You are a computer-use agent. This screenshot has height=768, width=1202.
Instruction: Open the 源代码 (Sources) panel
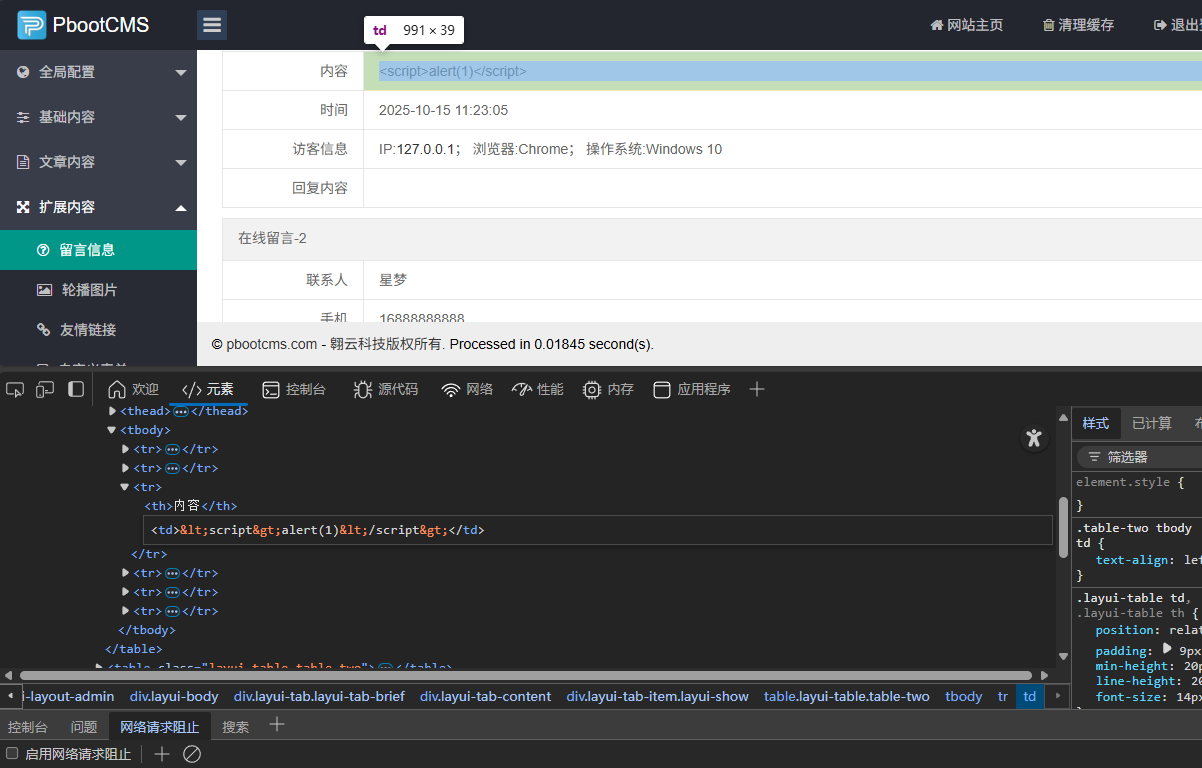pyautogui.click(x=386, y=389)
